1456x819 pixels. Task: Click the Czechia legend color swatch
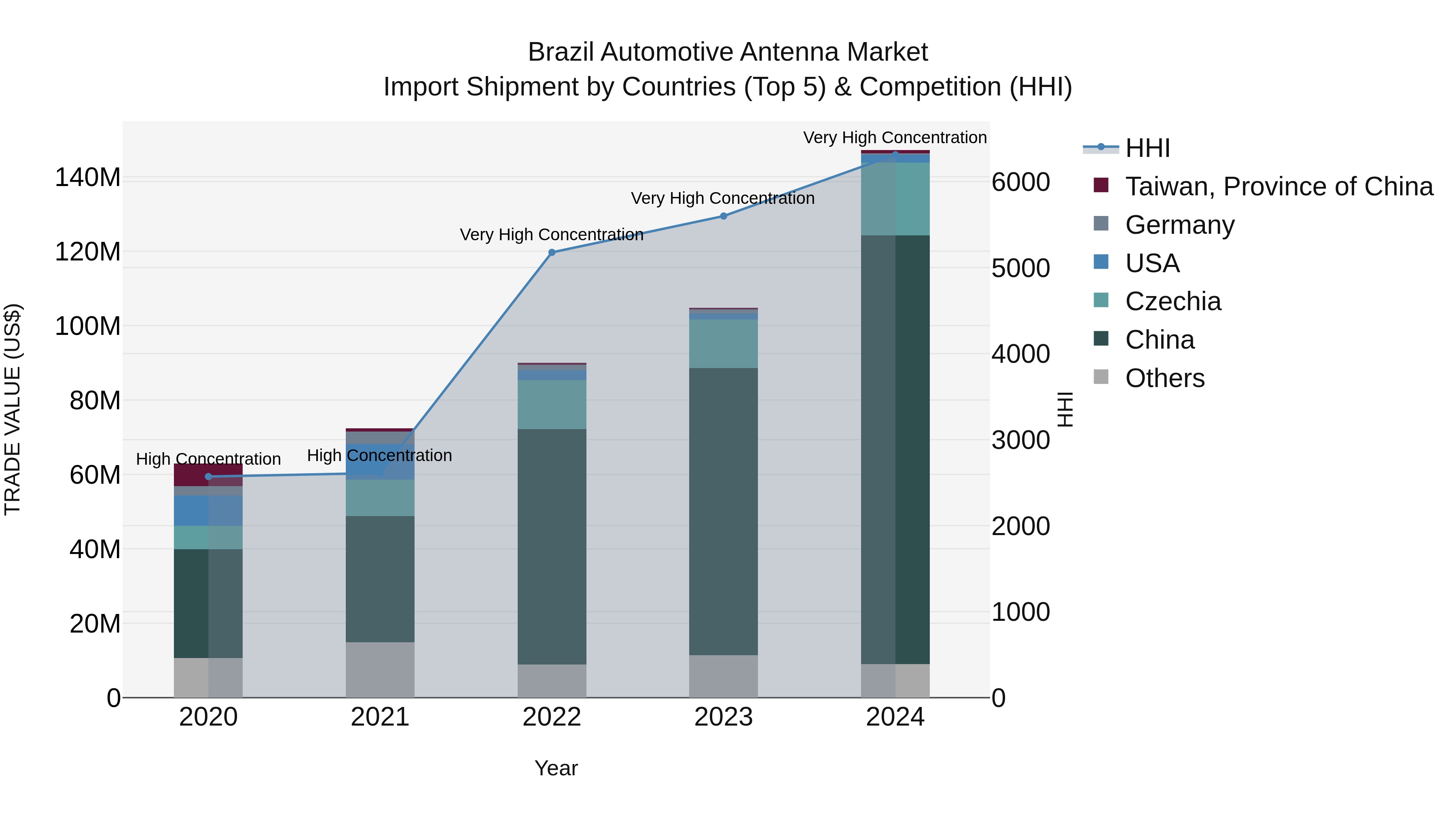[x=1101, y=300]
